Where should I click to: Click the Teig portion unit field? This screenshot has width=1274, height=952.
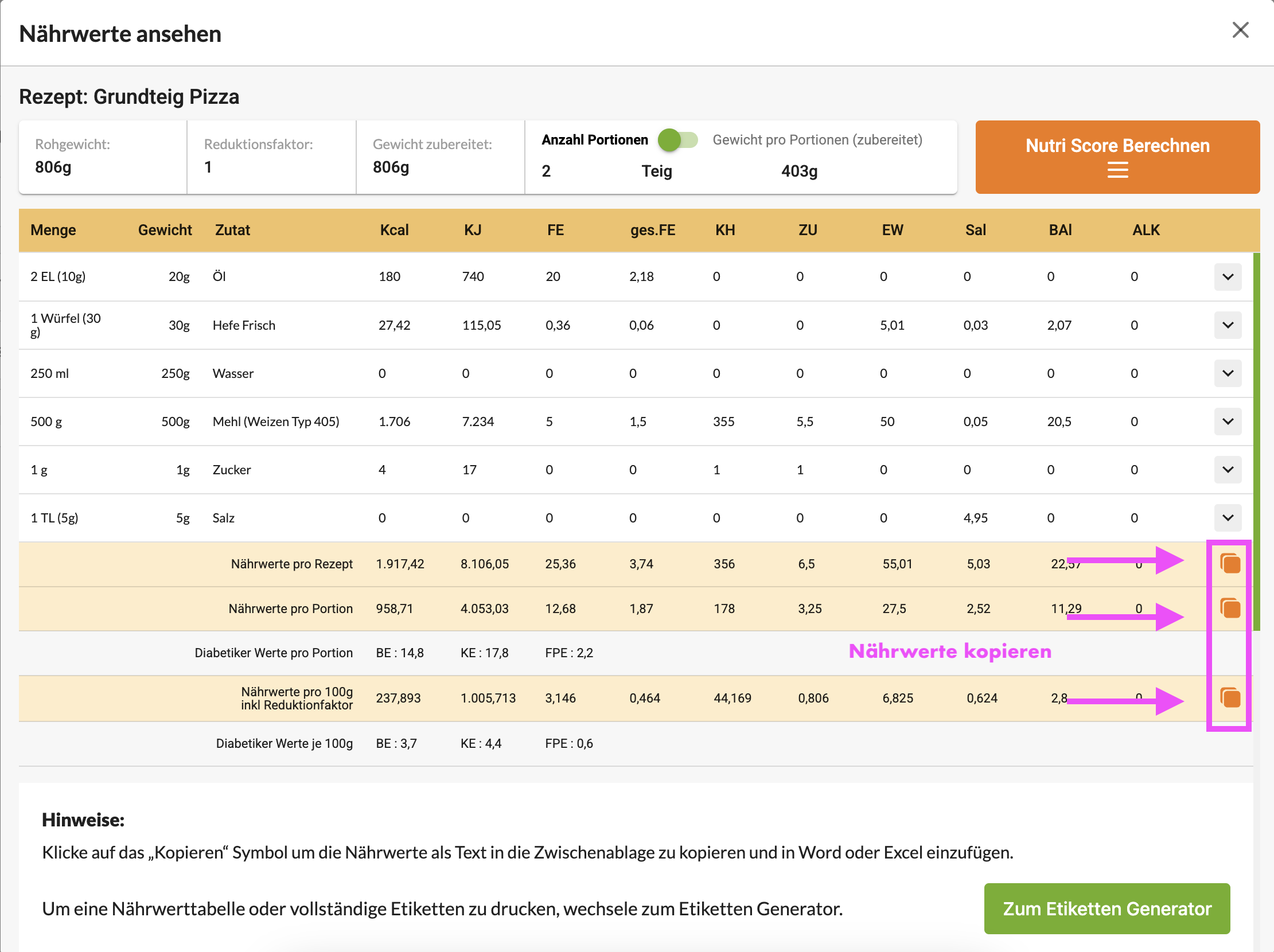point(657,171)
